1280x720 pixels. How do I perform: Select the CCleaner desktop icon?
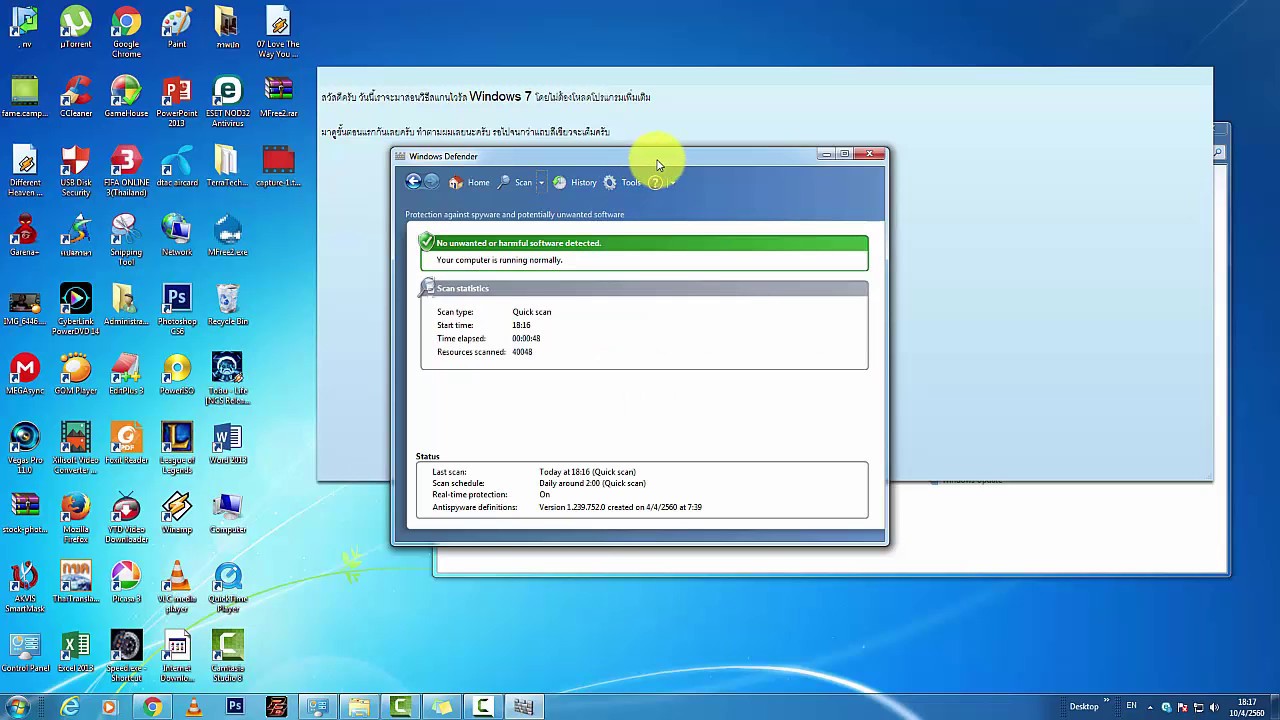(x=76, y=97)
